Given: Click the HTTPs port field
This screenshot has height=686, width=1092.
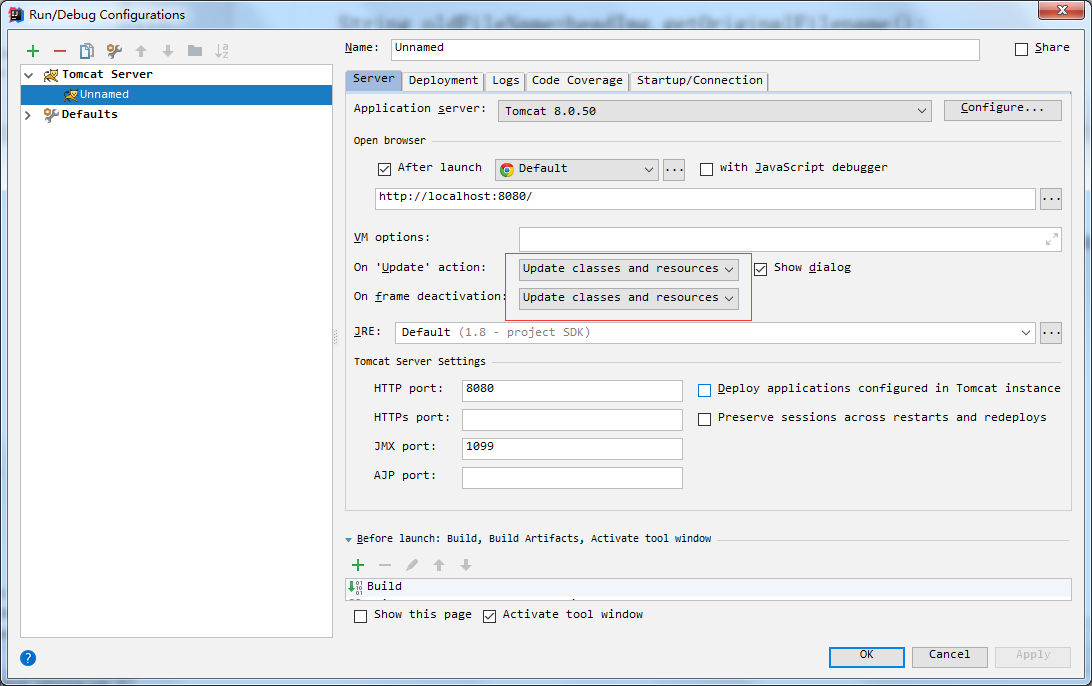Looking at the screenshot, I should (572, 419).
